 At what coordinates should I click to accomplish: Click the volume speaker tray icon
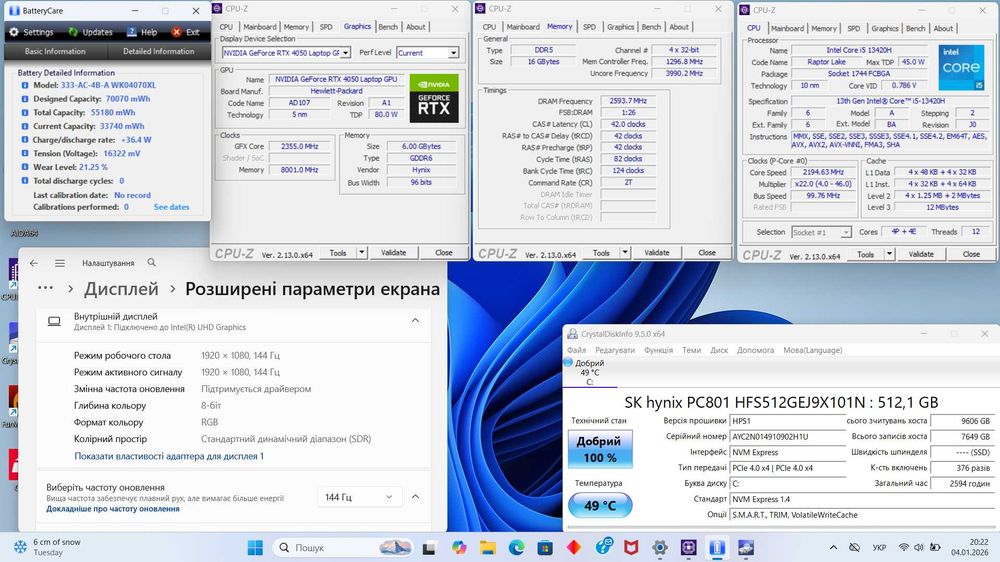pyautogui.click(x=919, y=547)
